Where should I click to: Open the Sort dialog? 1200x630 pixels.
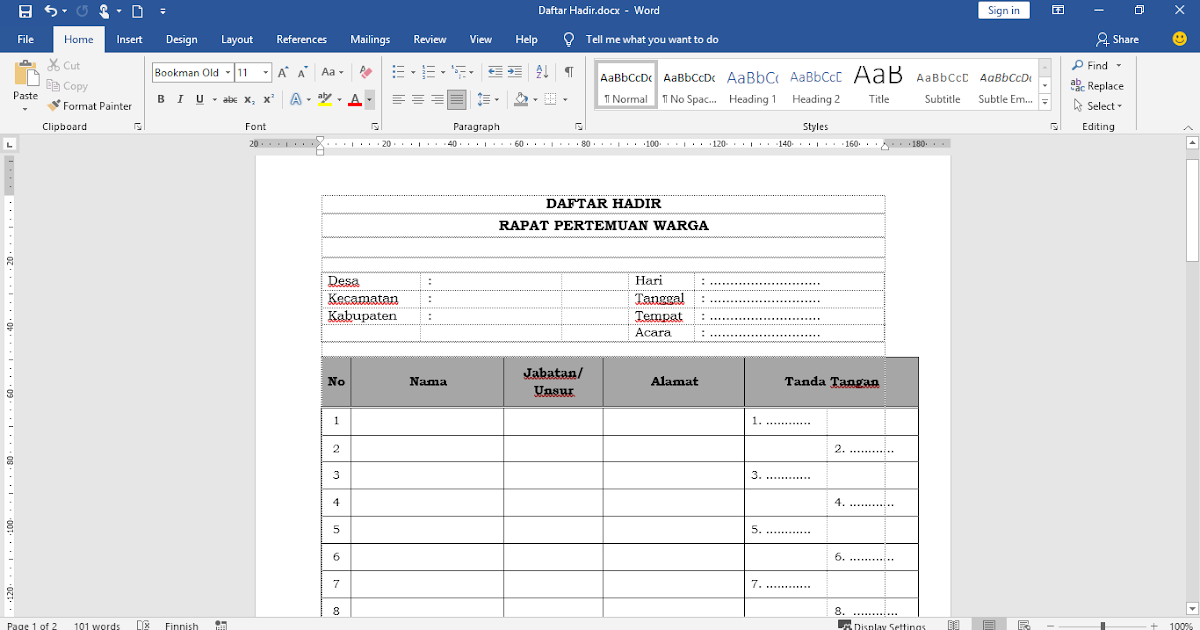(x=540, y=70)
